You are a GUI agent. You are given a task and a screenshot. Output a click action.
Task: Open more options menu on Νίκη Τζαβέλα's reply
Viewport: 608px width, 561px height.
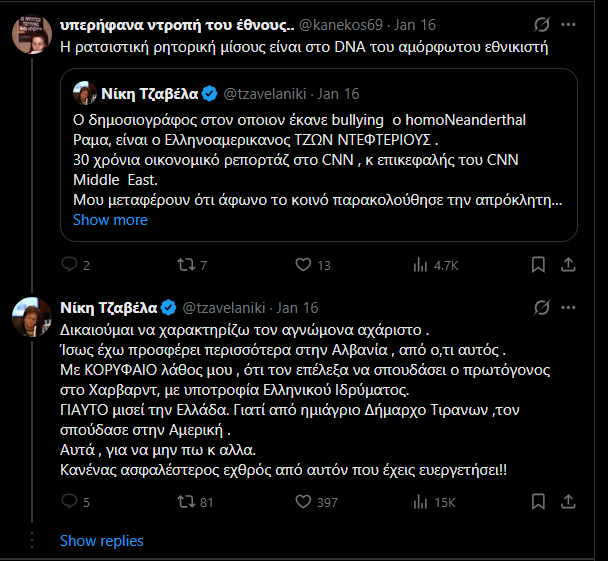[568, 307]
